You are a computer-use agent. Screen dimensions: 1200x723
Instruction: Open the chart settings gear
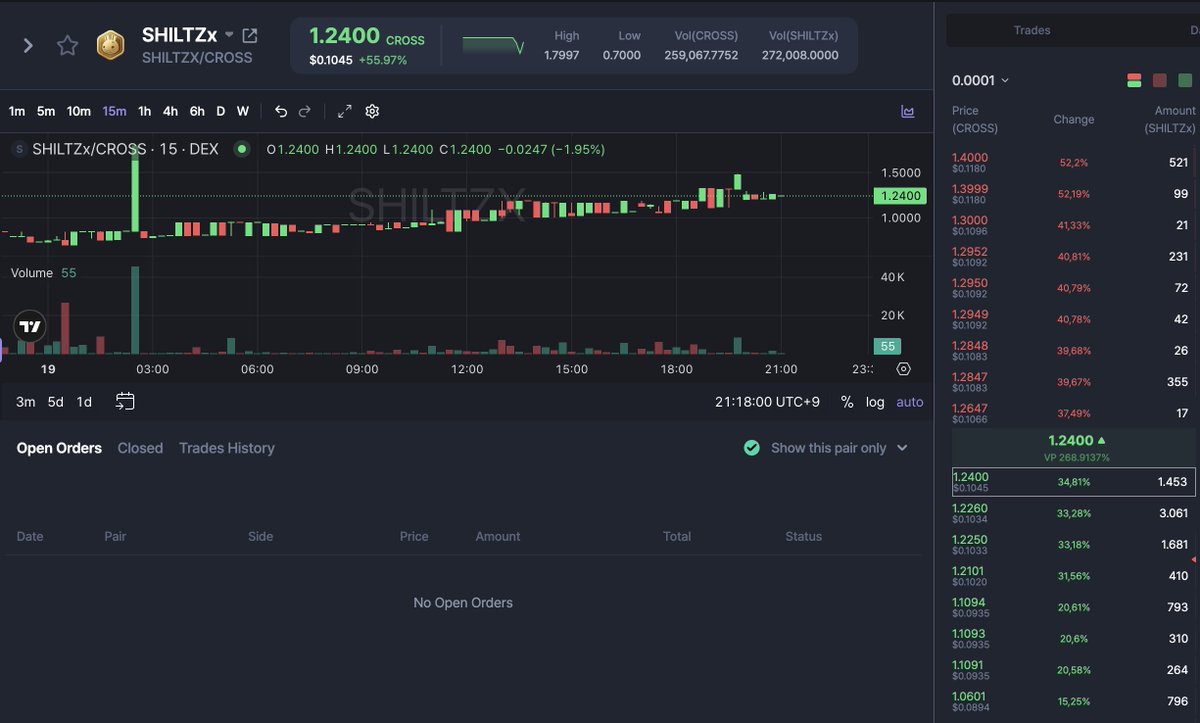[x=371, y=111]
